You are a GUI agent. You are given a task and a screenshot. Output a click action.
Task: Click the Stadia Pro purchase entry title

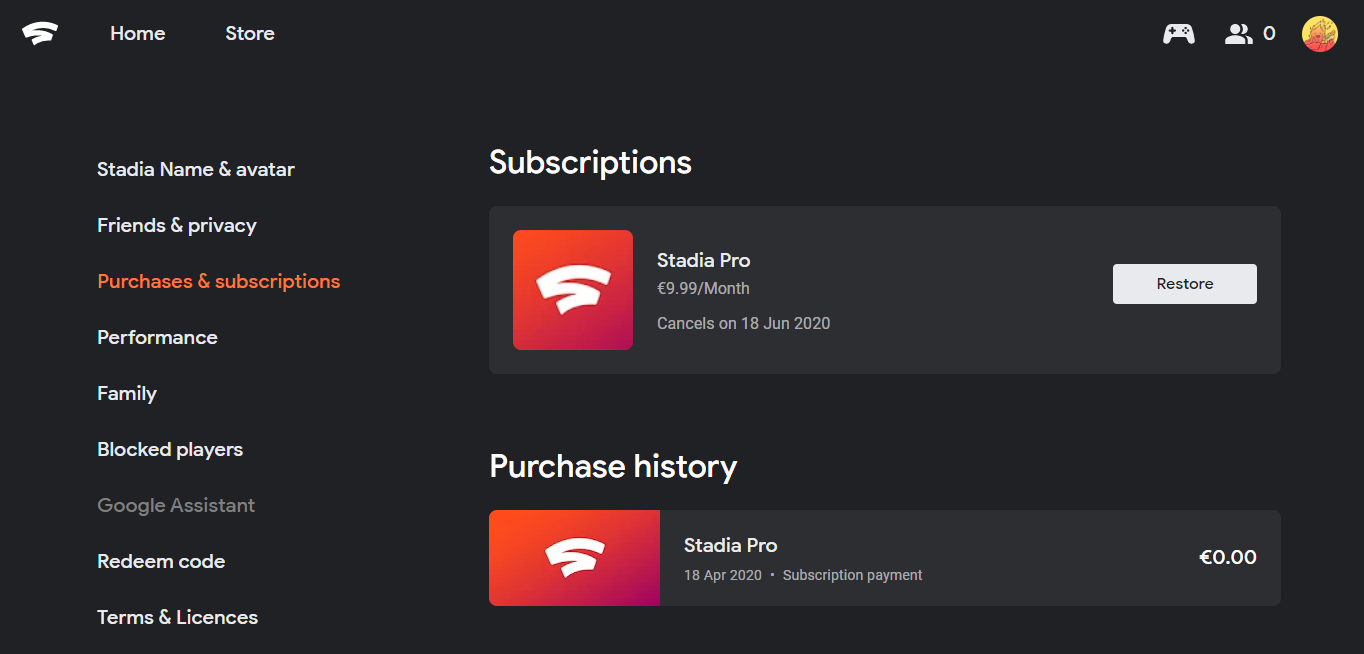[x=731, y=546]
